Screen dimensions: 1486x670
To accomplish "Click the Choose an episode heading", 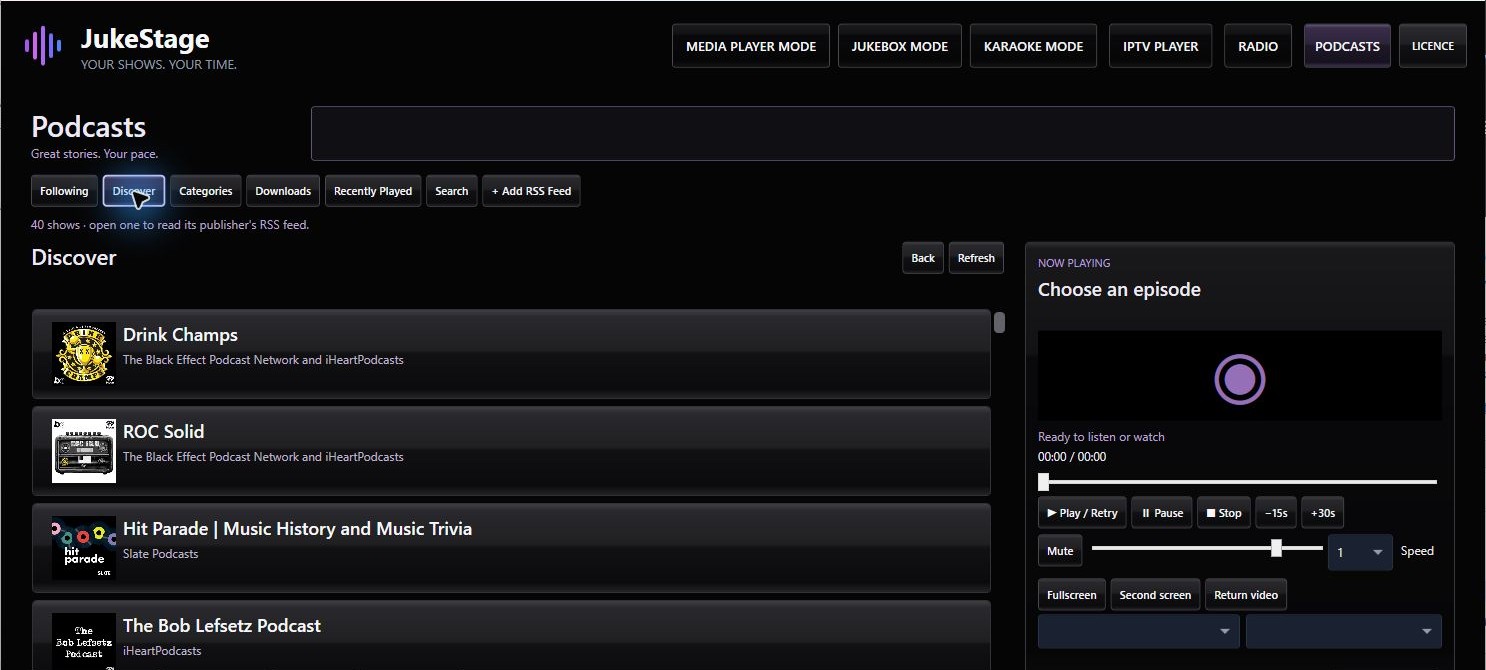I will click(x=1119, y=290).
